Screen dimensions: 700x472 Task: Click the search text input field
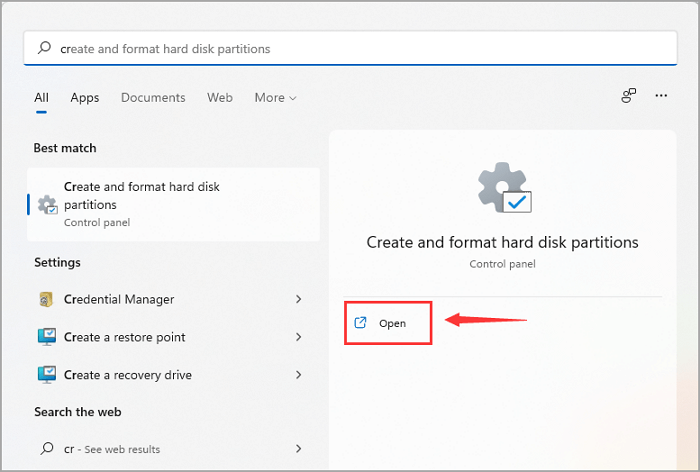pyautogui.click(x=350, y=48)
